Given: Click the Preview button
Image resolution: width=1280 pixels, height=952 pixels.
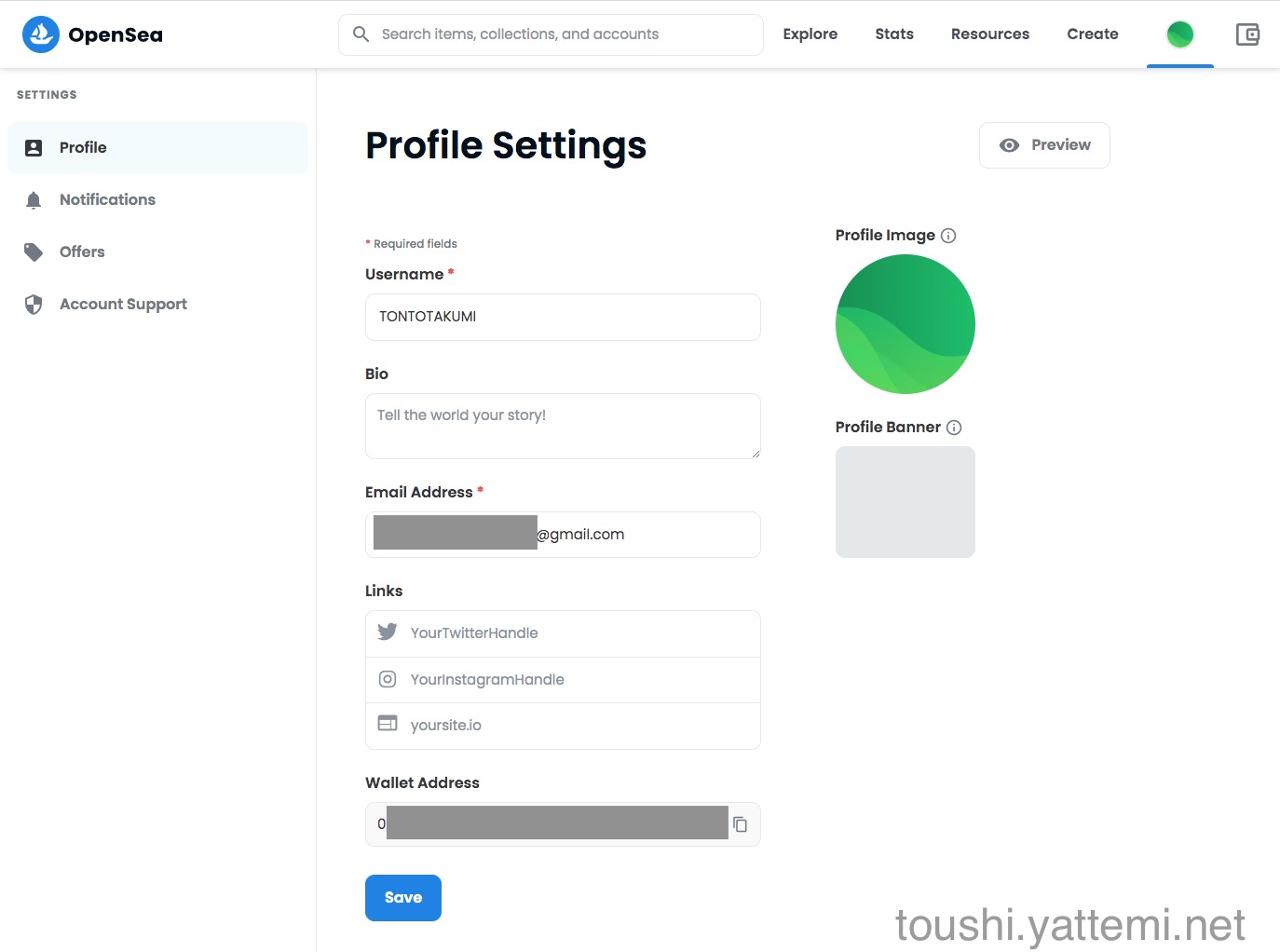Looking at the screenshot, I should [1043, 145].
